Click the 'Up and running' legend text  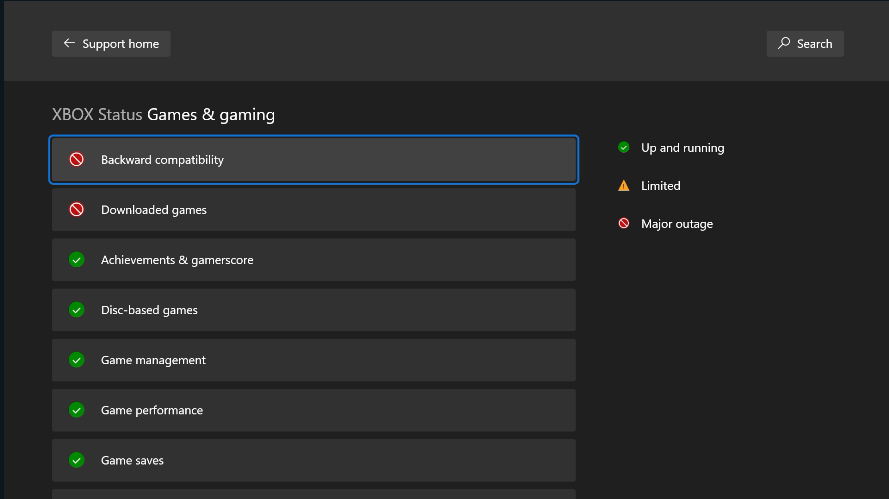[x=683, y=148]
